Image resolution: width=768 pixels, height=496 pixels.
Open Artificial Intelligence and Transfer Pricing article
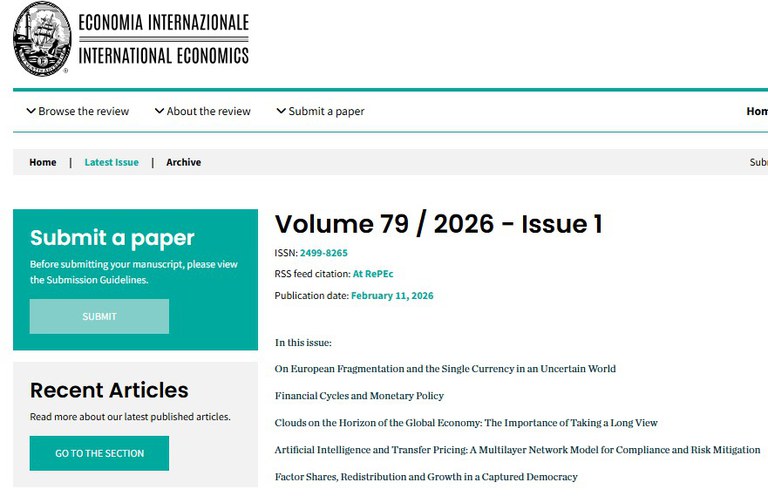[x=517, y=449]
